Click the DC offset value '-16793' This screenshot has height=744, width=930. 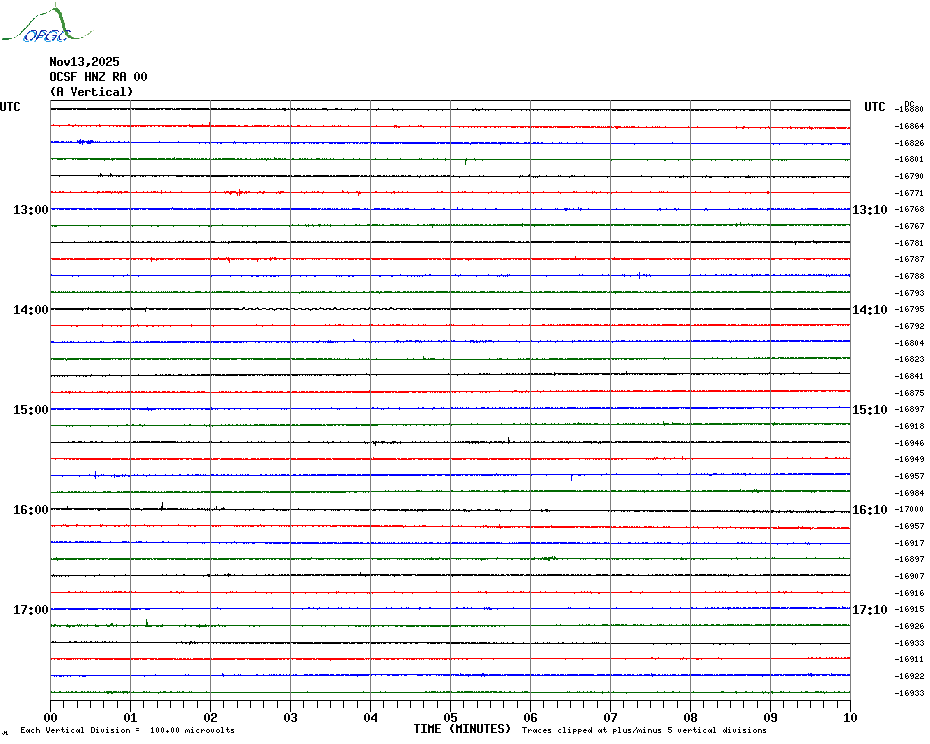tap(909, 292)
